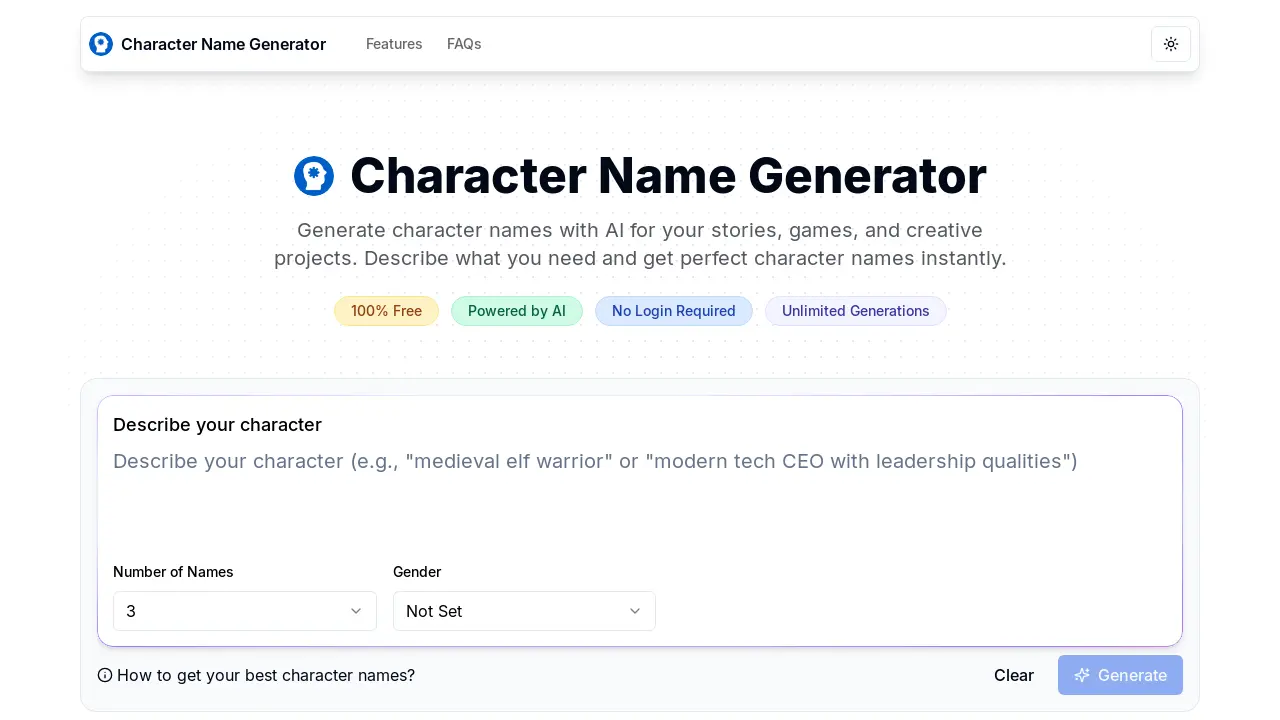Open the Features menu item
Screen dimensions: 1280x720
tap(394, 44)
